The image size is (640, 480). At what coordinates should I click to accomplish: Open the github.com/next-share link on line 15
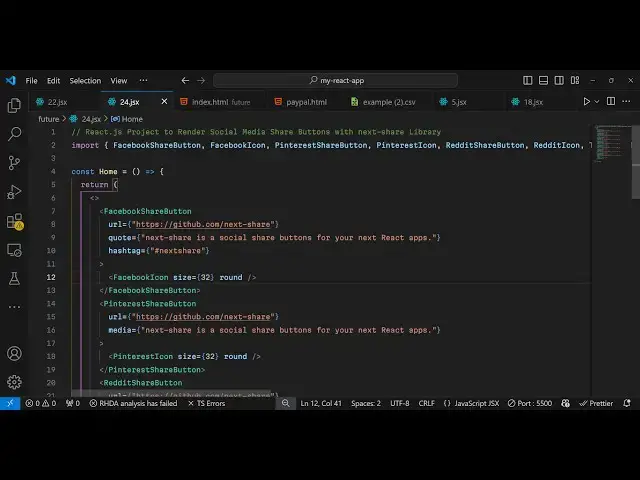click(203, 317)
